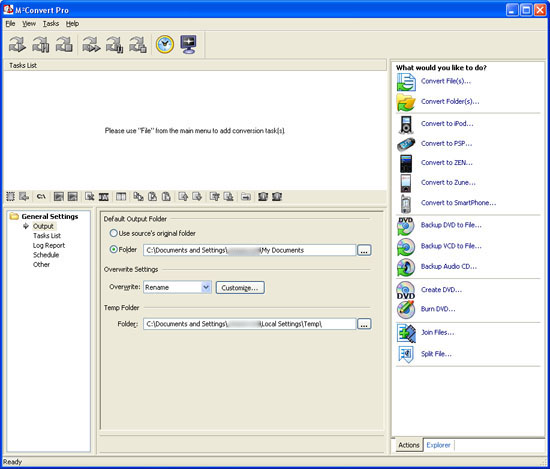Click the dashed select-all box icon

pos(11,197)
